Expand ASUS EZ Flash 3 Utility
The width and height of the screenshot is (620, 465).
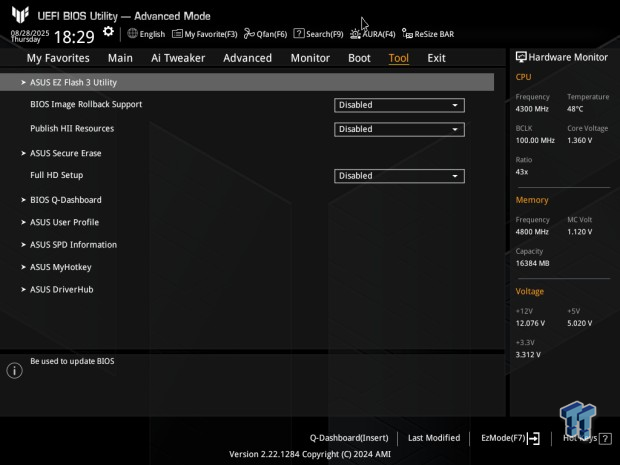[x=247, y=82]
